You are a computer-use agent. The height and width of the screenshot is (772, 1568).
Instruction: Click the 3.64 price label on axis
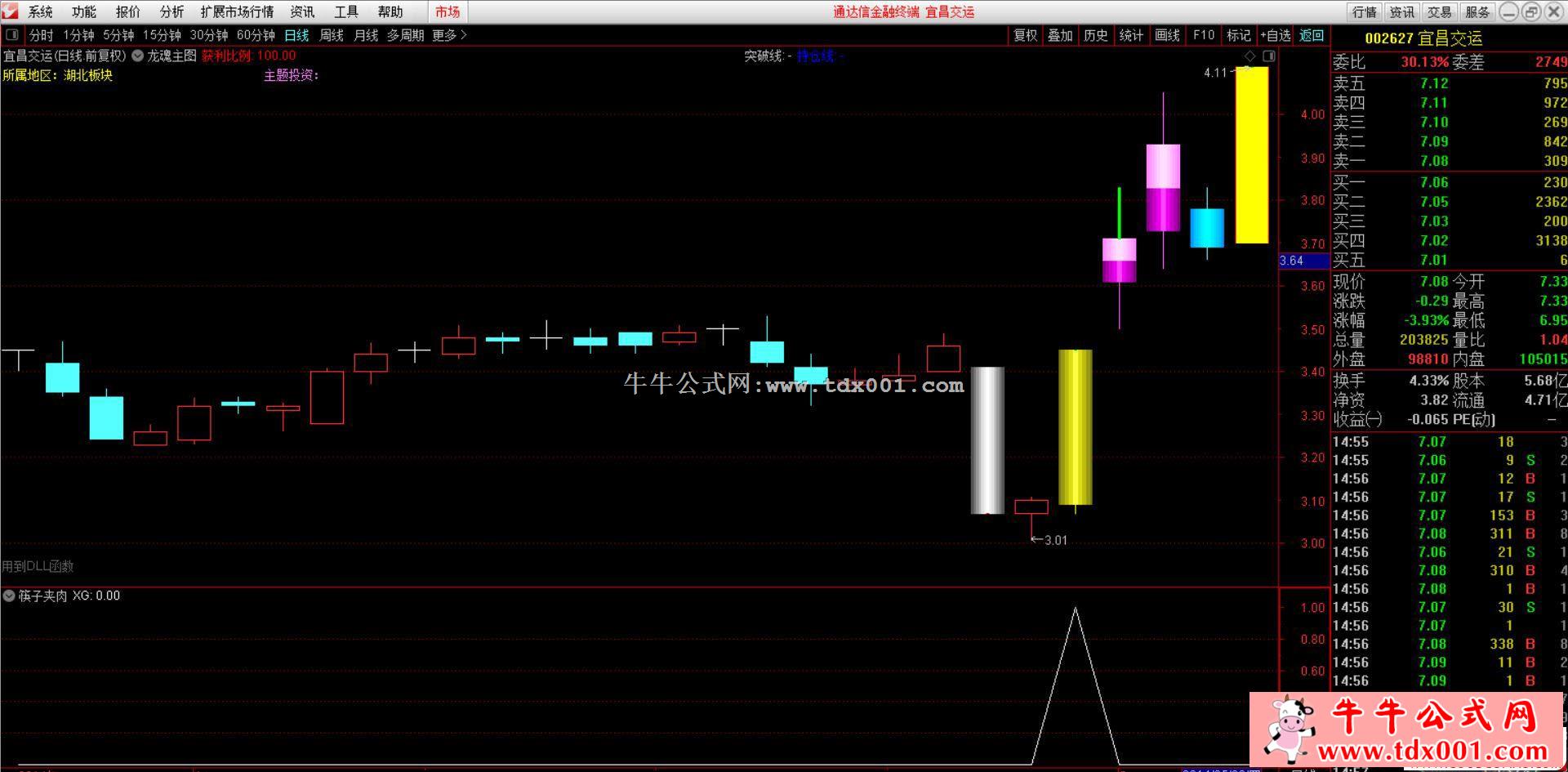pos(1292,261)
